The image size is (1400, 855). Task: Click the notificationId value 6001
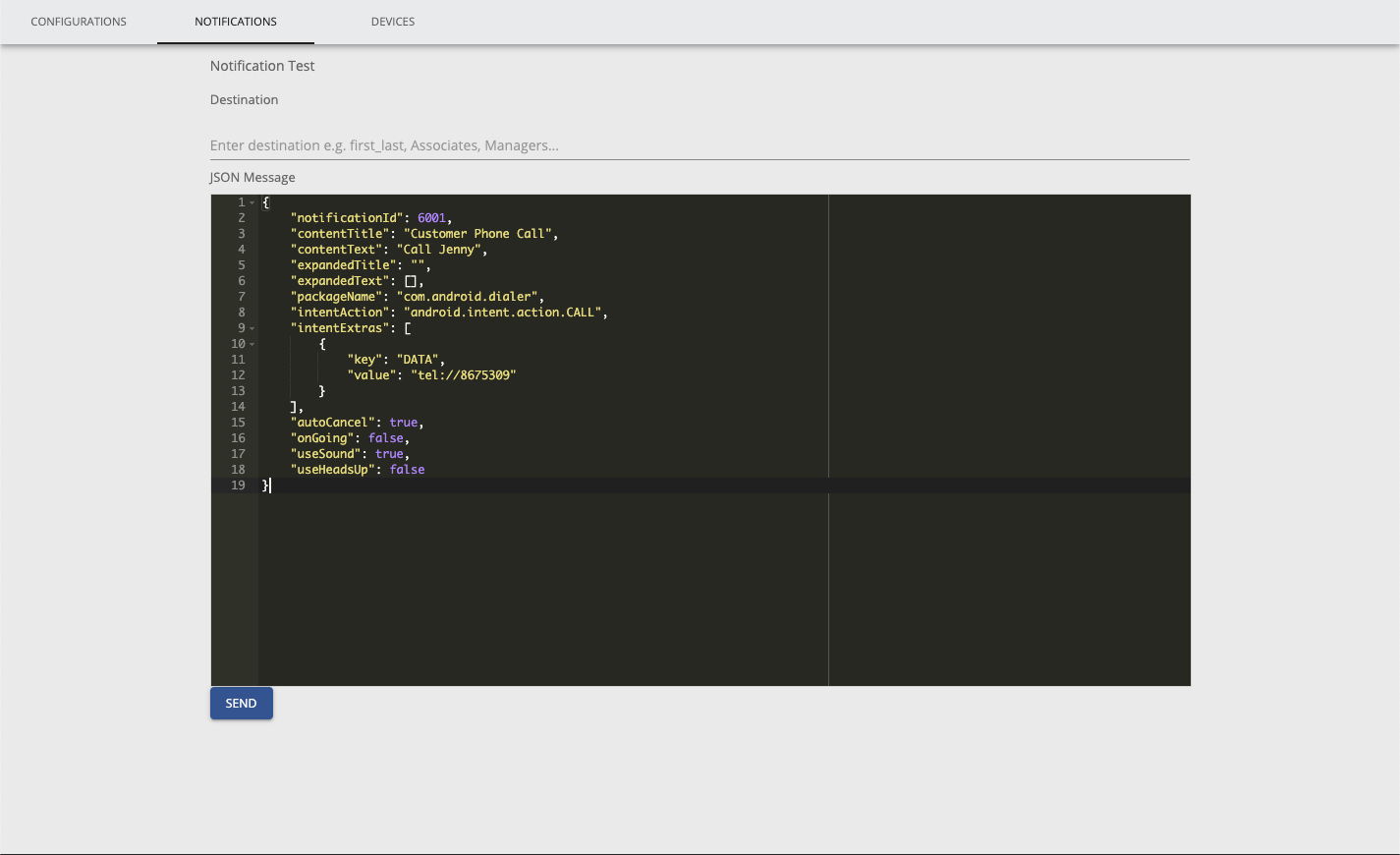point(431,218)
